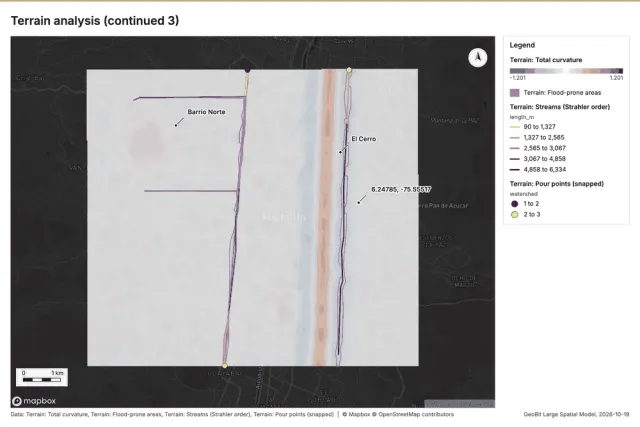640x427 pixels.
Task: Click the '© Mapbox' attribution text
Action: point(356,414)
